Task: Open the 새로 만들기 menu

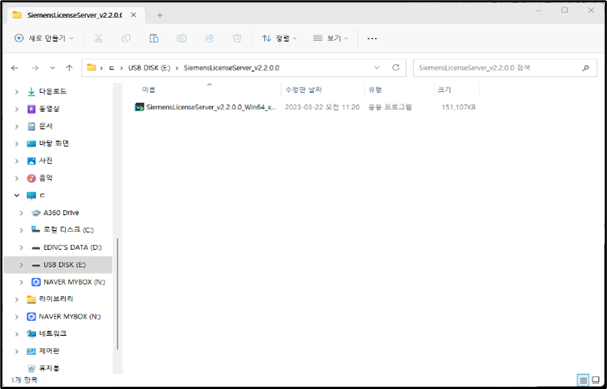Action: point(43,38)
